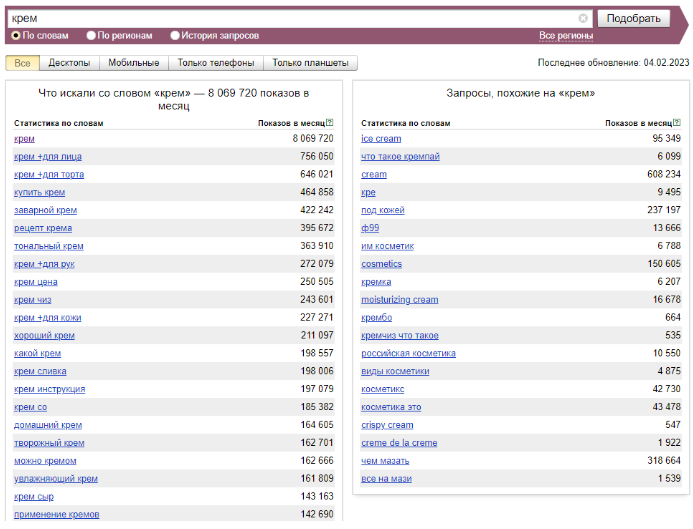The width and height of the screenshot is (693, 529).
Task: Open the 'крем +для торта' link
Action: pos(49,175)
